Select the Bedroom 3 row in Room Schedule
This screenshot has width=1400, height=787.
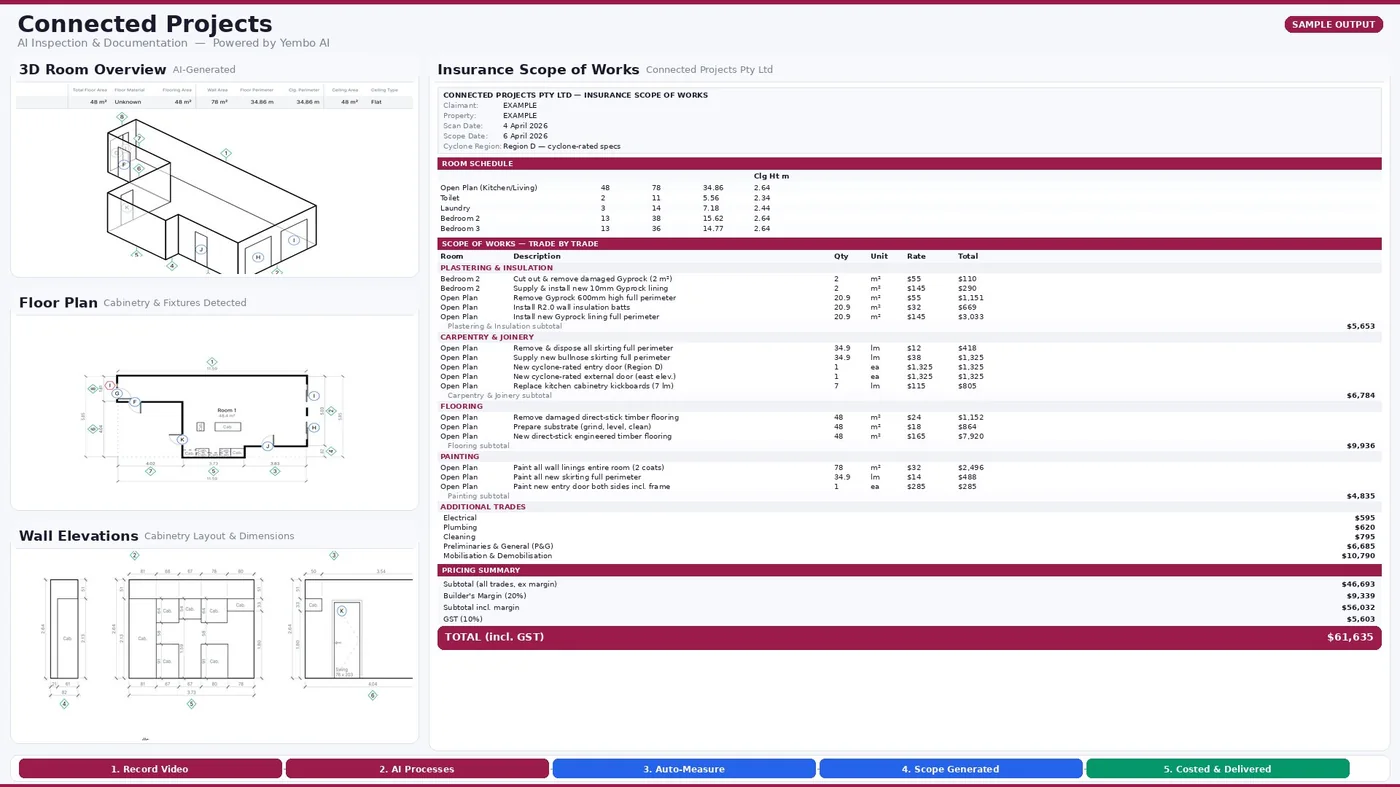point(909,229)
